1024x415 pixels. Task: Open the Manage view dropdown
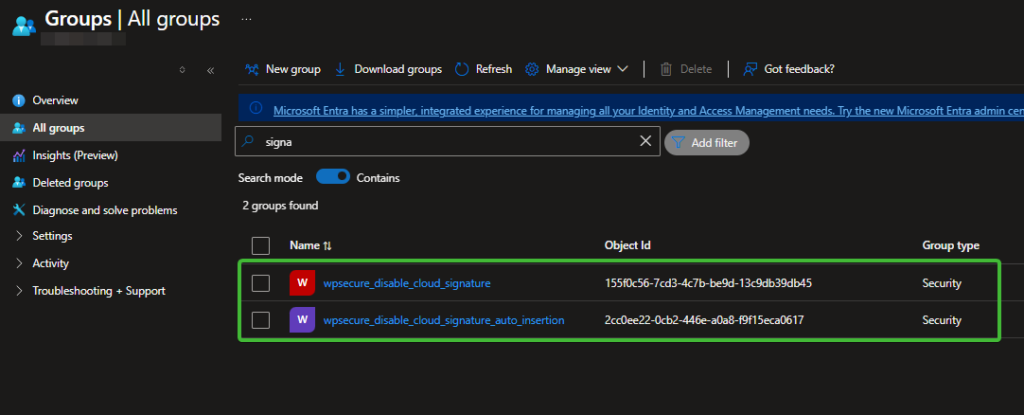tap(576, 69)
